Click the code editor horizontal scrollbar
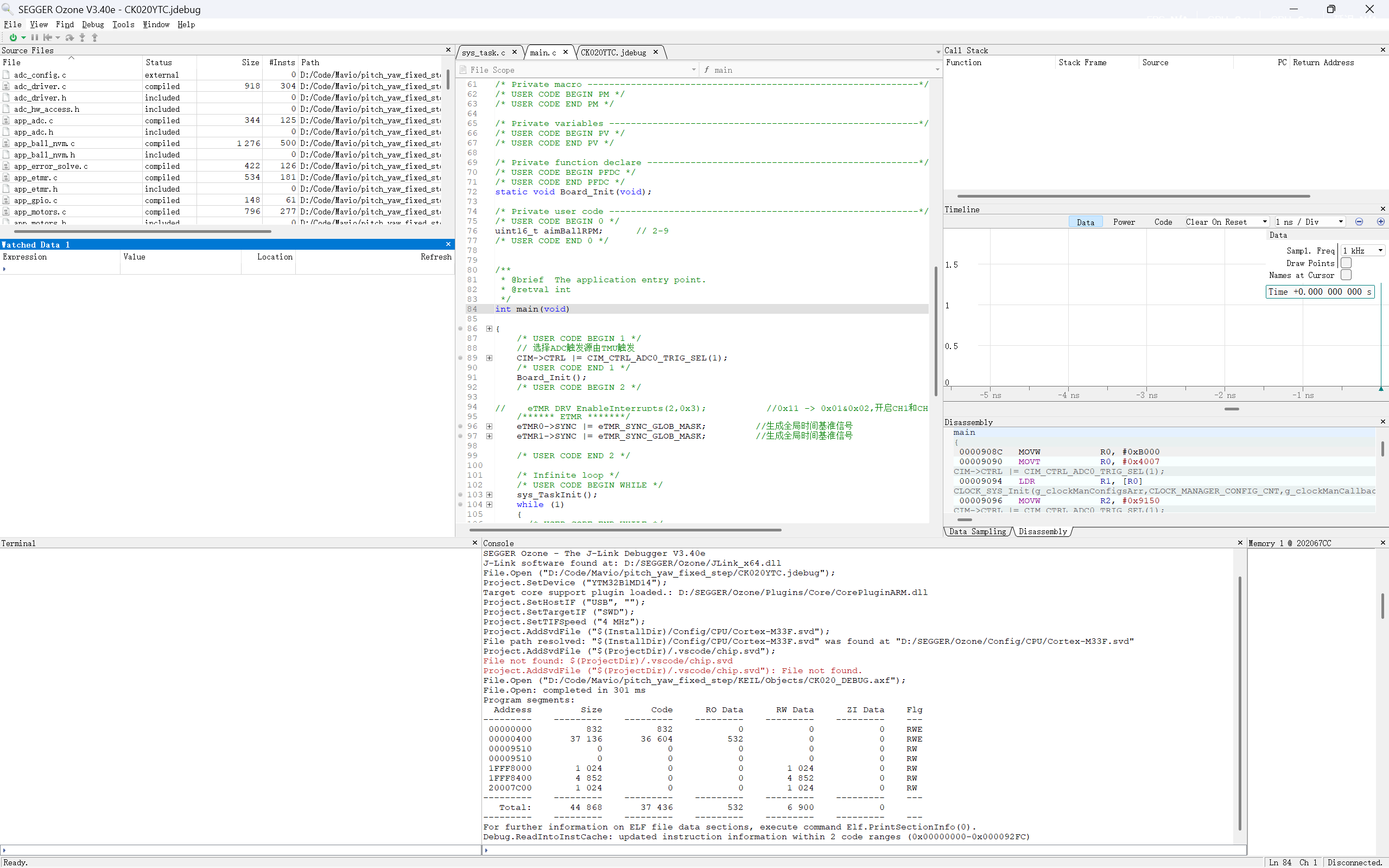 [x=625, y=530]
